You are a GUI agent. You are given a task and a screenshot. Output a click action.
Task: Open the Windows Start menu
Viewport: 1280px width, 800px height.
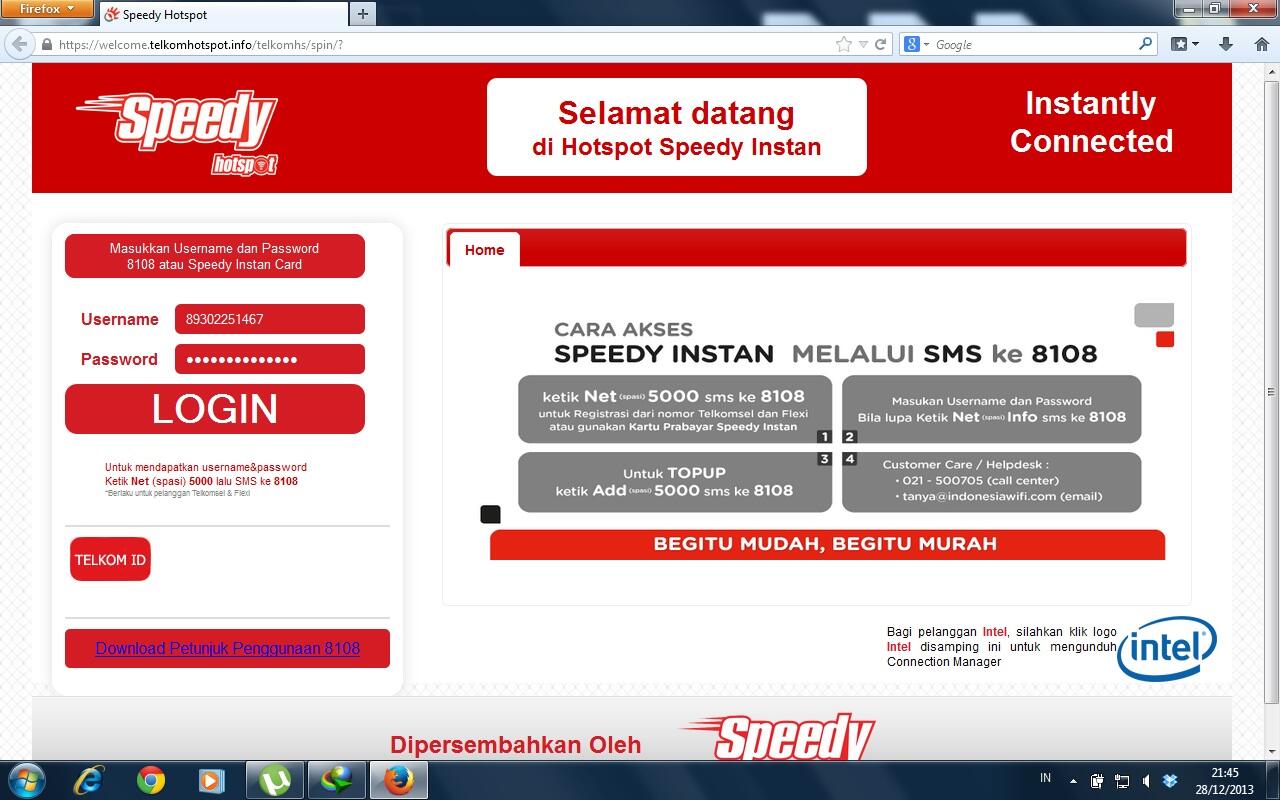click(26, 780)
